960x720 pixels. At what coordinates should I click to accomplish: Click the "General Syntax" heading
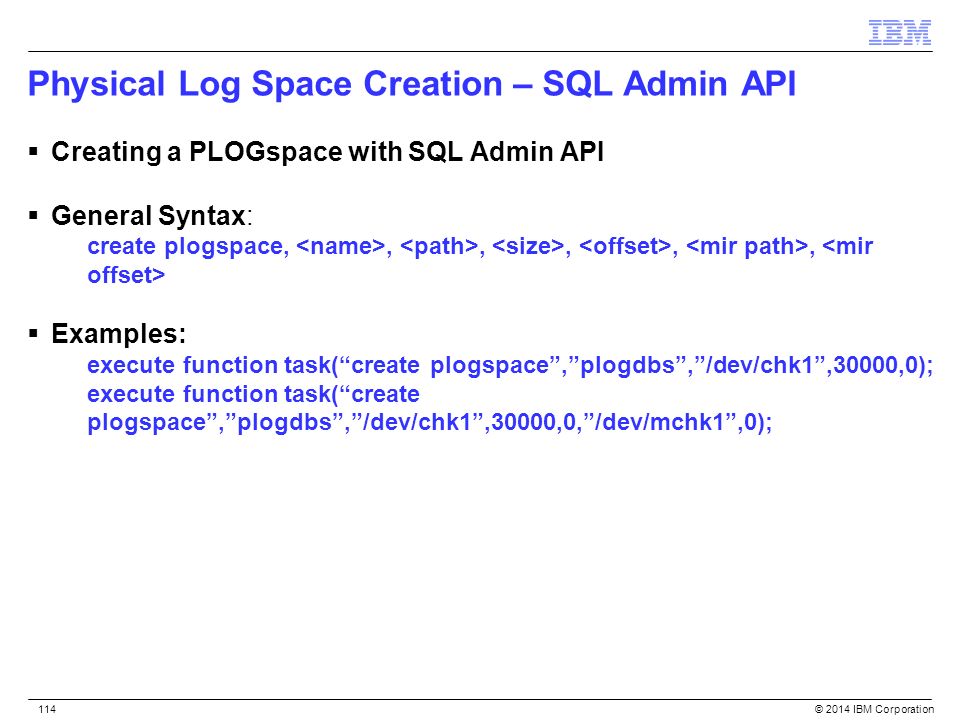coord(149,216)
